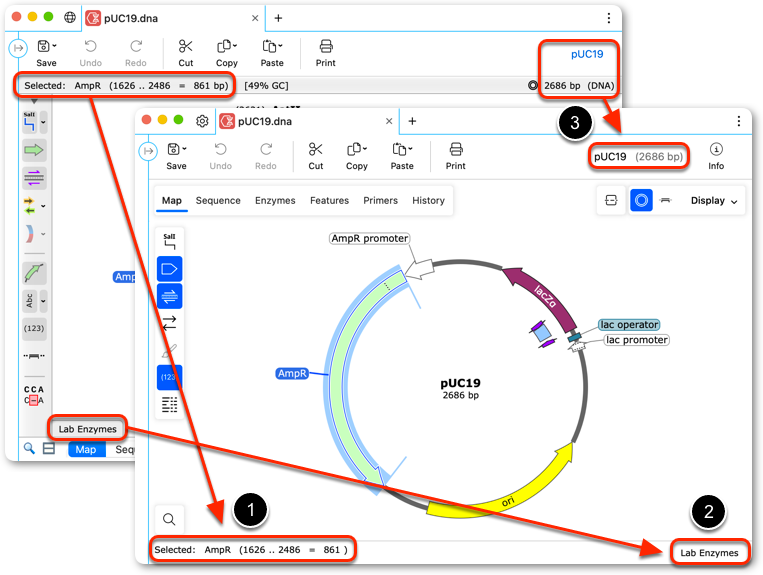Select Map tab in front window
Screen dimensions: 763x575
point(171,200)
